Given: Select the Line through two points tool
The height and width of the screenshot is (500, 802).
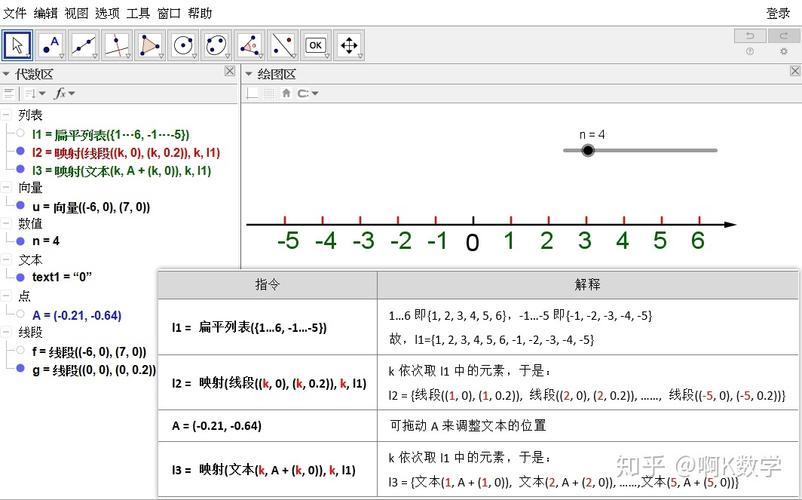Looking at the screenshot, I should tap(84, 46).
